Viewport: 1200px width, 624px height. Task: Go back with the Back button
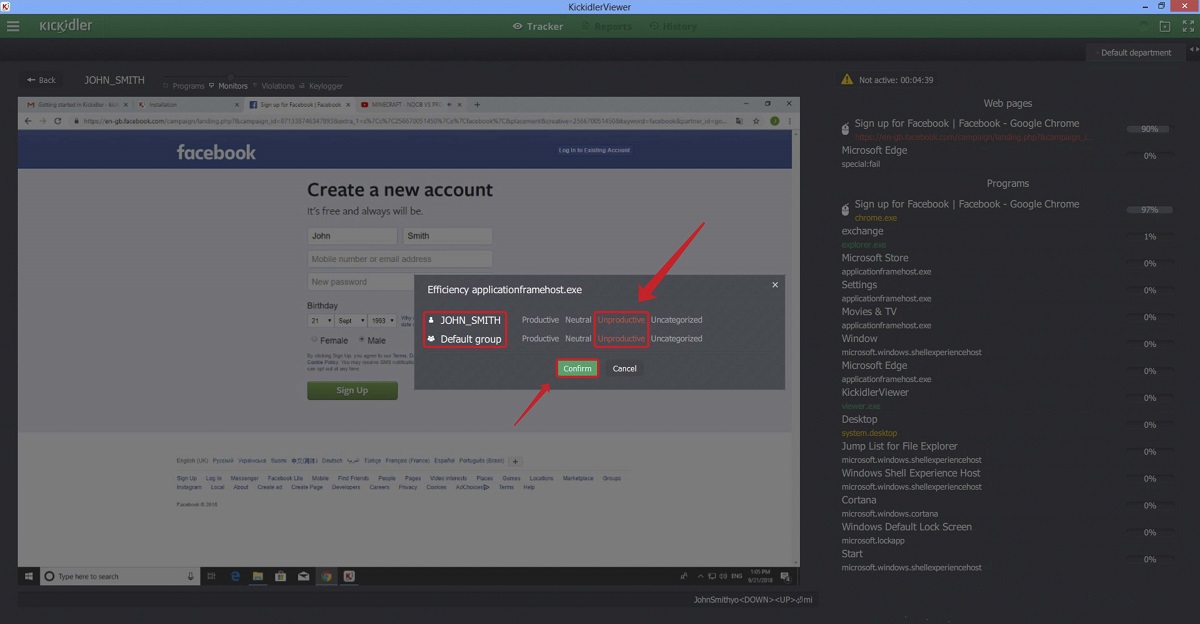click(x=42, y=80)
